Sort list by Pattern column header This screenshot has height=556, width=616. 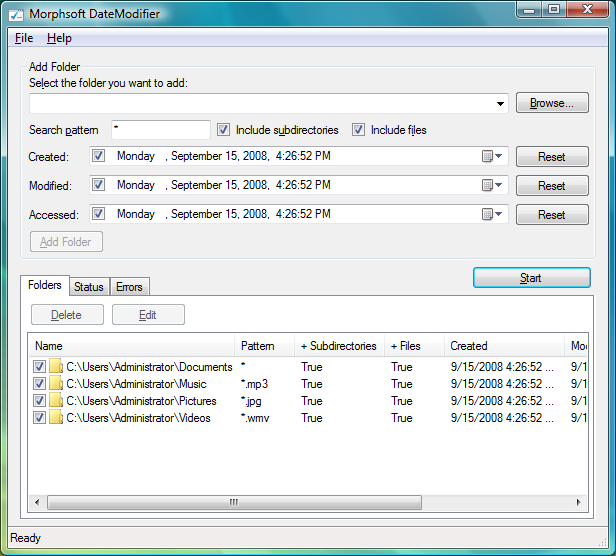(x=265, y=346)
